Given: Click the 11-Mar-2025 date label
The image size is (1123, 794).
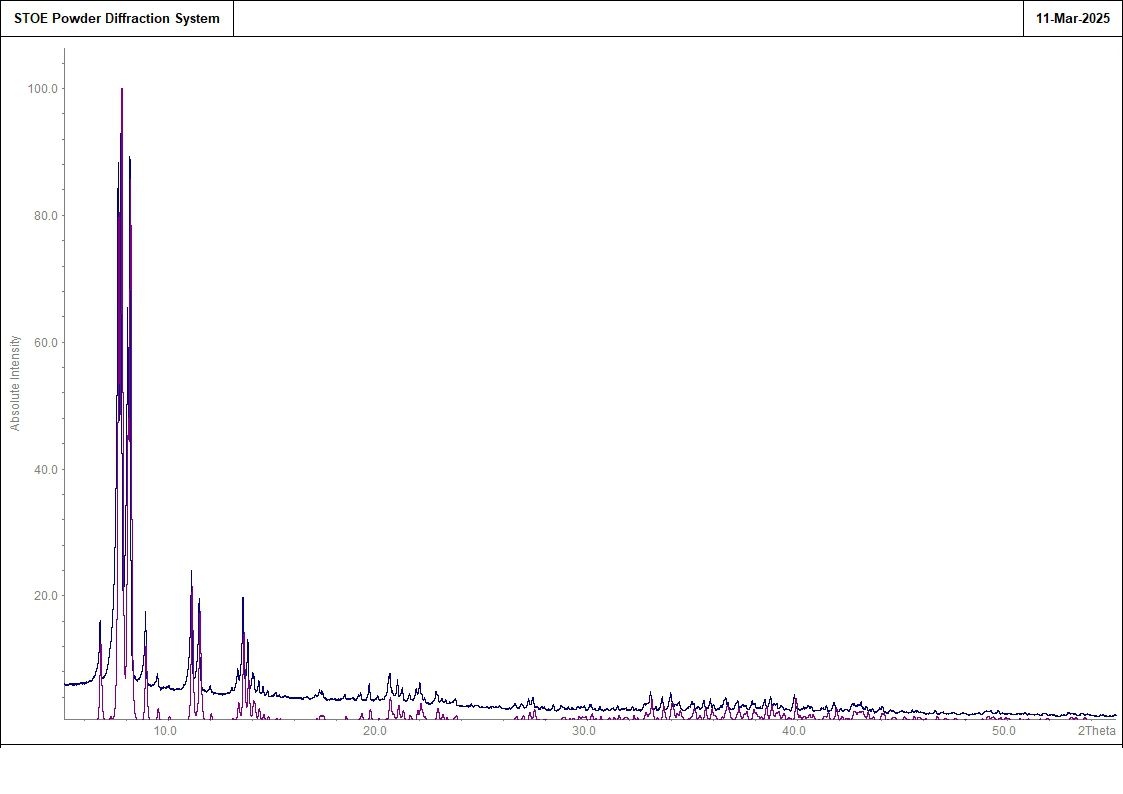Looking at the screenshot, I should 1072,19.
